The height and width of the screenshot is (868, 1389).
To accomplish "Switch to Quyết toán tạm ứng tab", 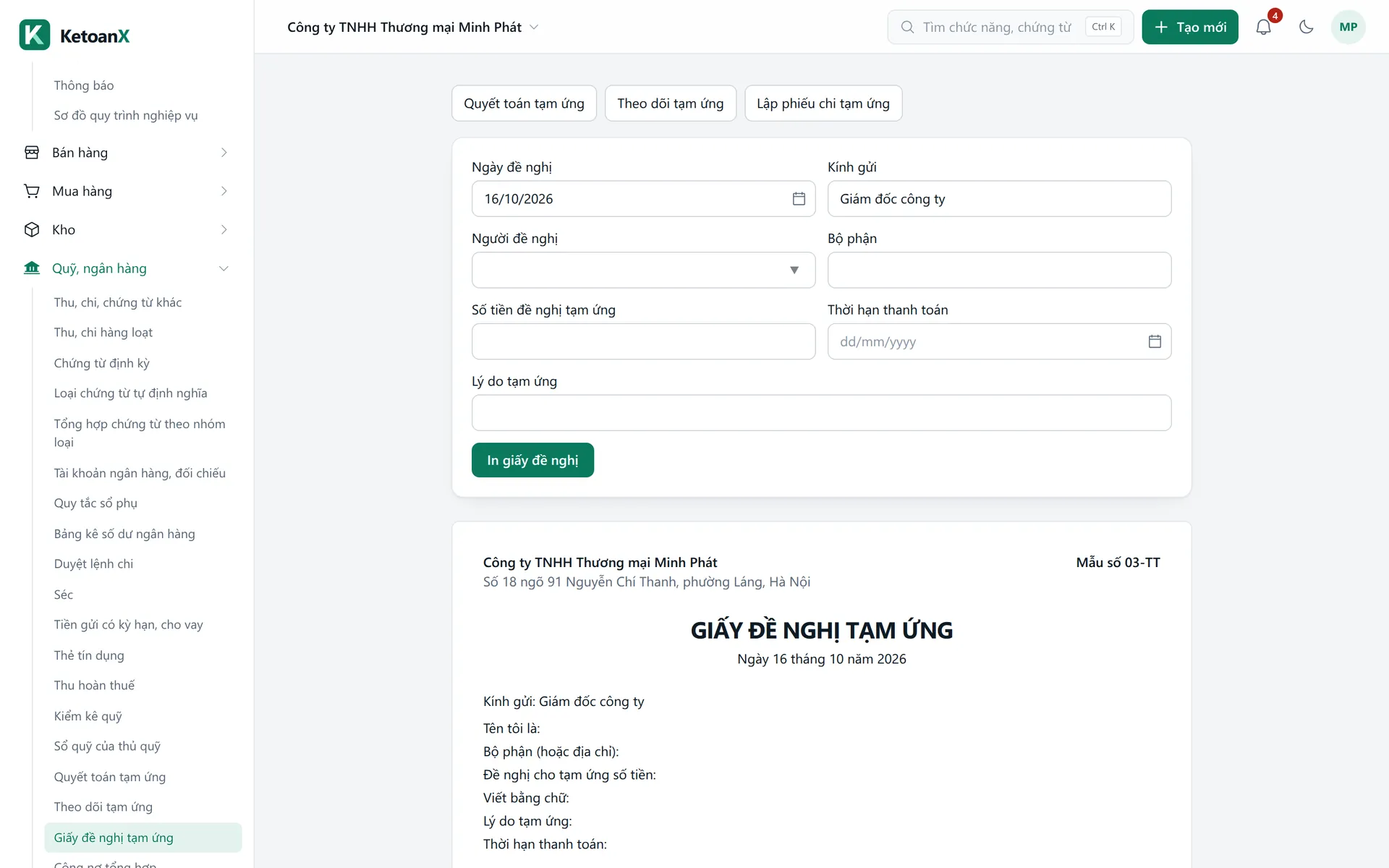I will coord(524,103).
